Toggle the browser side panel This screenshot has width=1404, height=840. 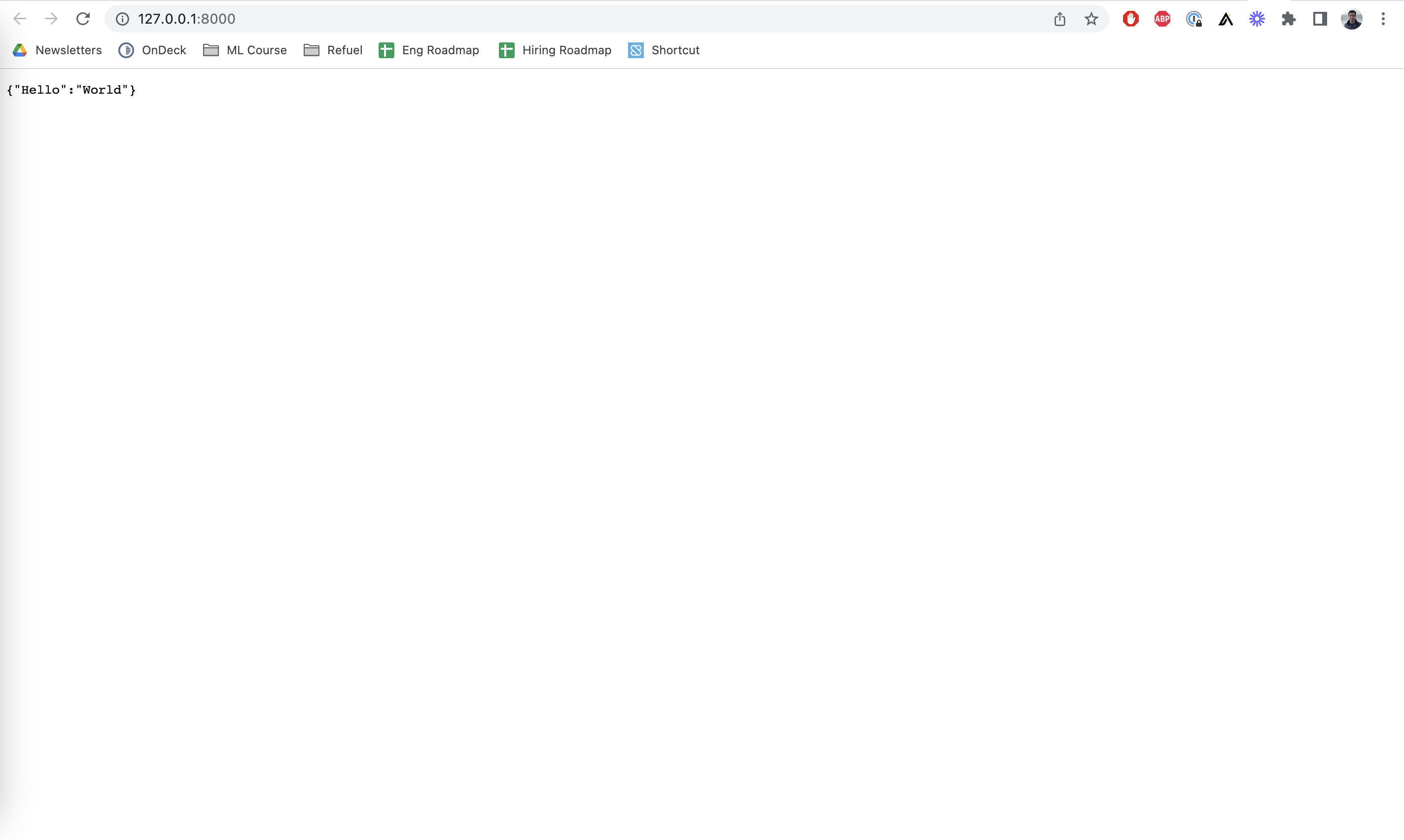pyautogui.click(x=1320, y=19)
